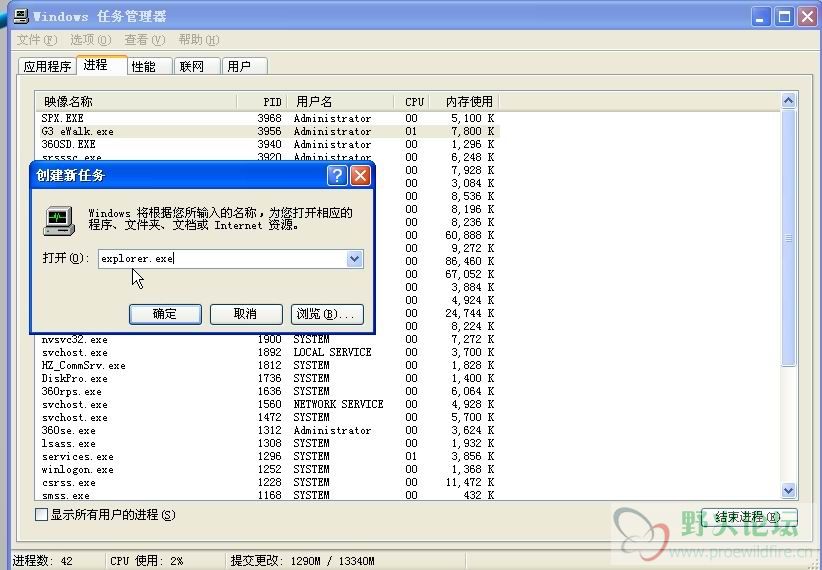
Task: Click the 结束进程 (End Process) button
Action: (749, 517)
